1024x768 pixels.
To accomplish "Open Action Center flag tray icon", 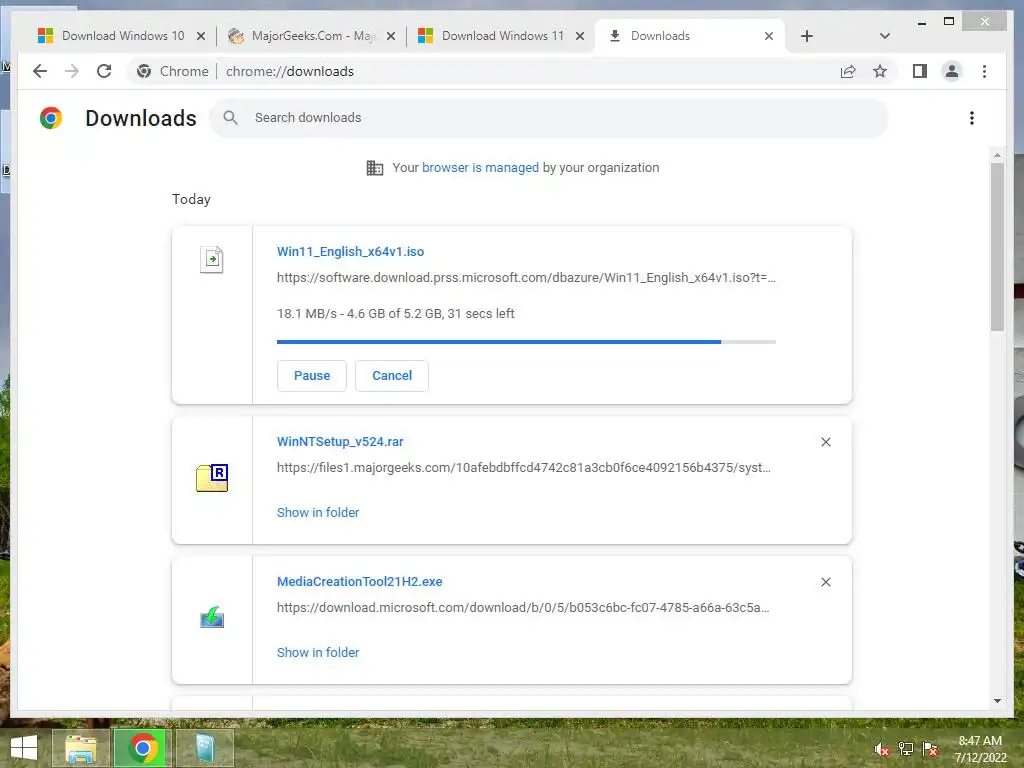I will tap(930, 749).
